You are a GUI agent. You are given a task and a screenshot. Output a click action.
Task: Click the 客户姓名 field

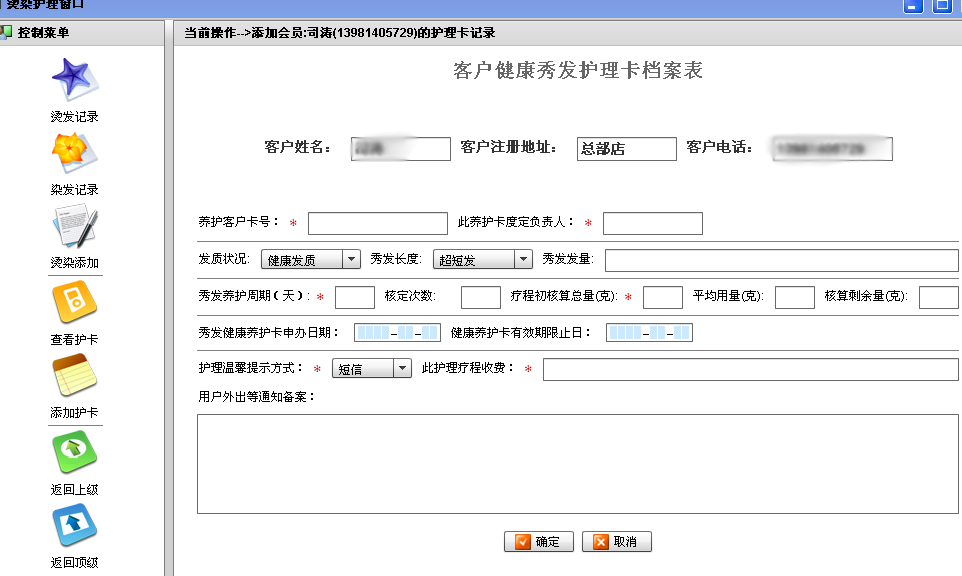[x=401, y=149]
